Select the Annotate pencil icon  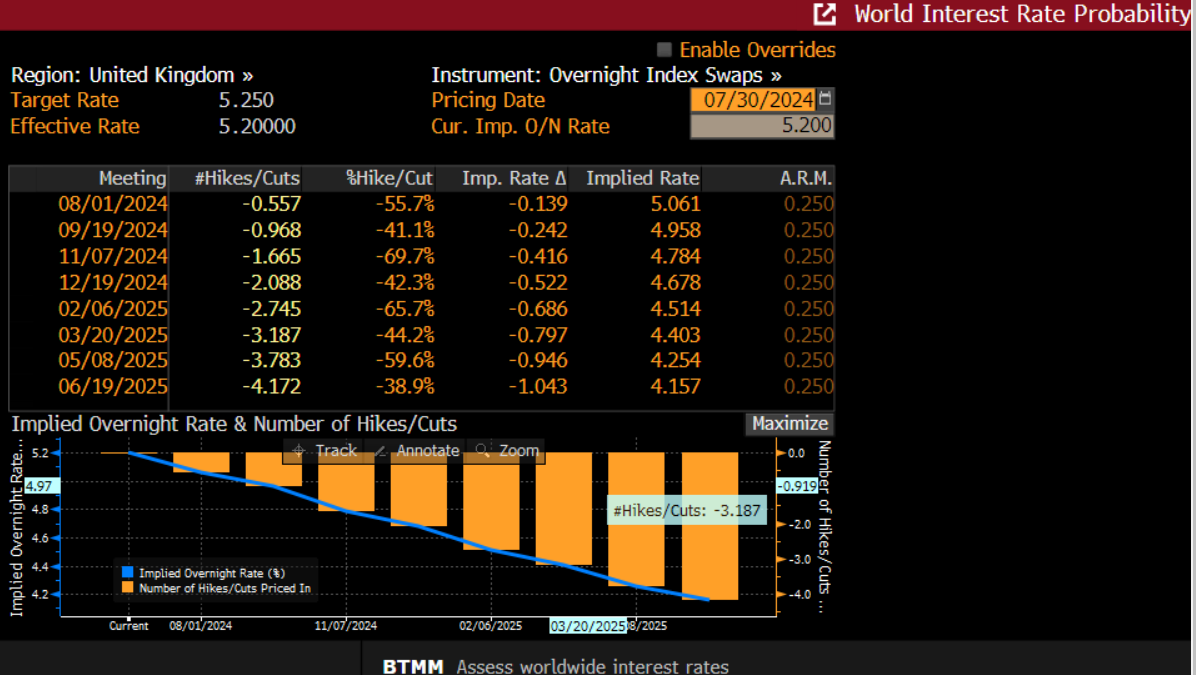(x=379, y=451)
